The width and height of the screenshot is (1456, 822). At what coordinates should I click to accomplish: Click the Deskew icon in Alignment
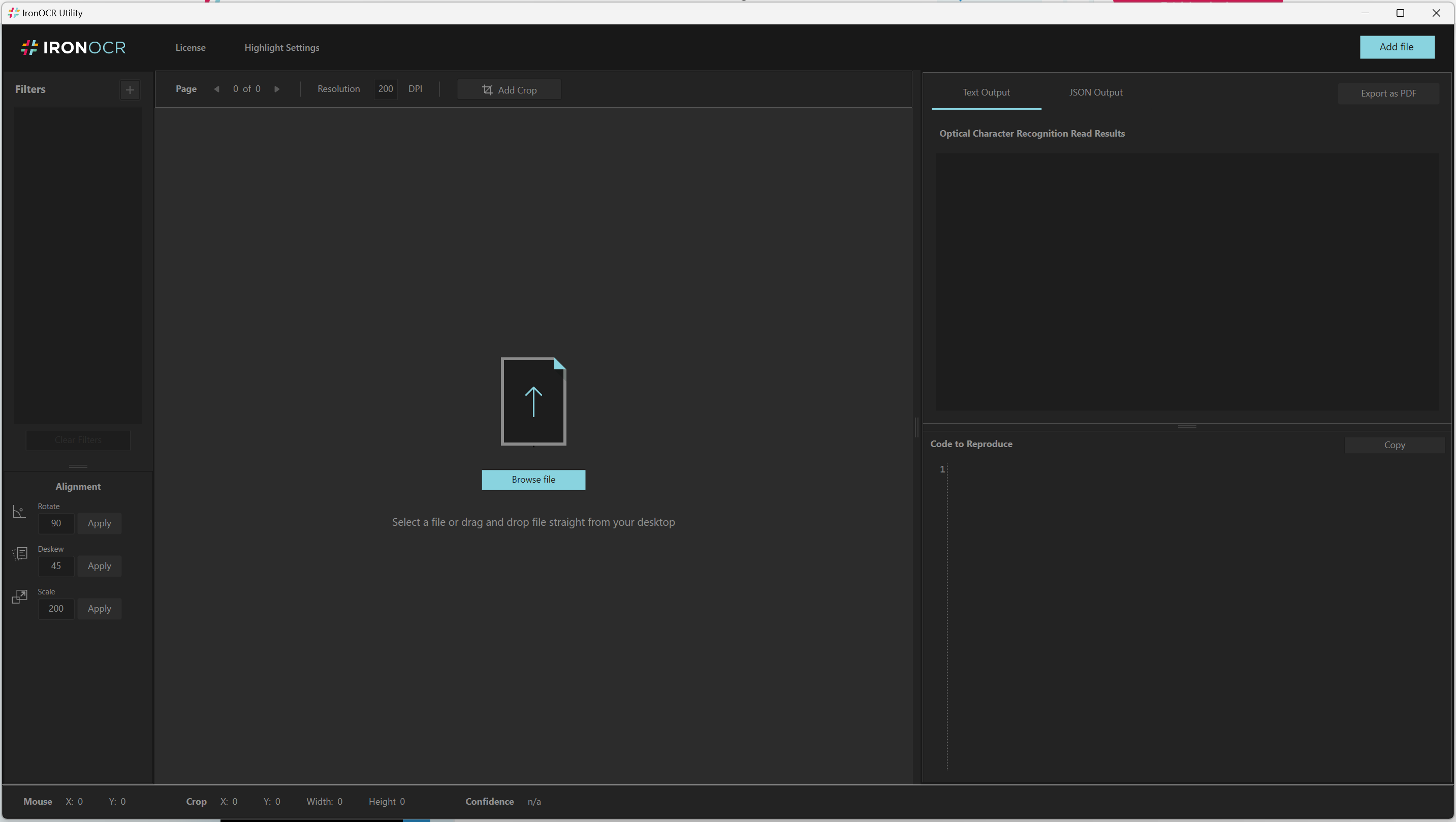pyautogui.click(x=20, y=553)
